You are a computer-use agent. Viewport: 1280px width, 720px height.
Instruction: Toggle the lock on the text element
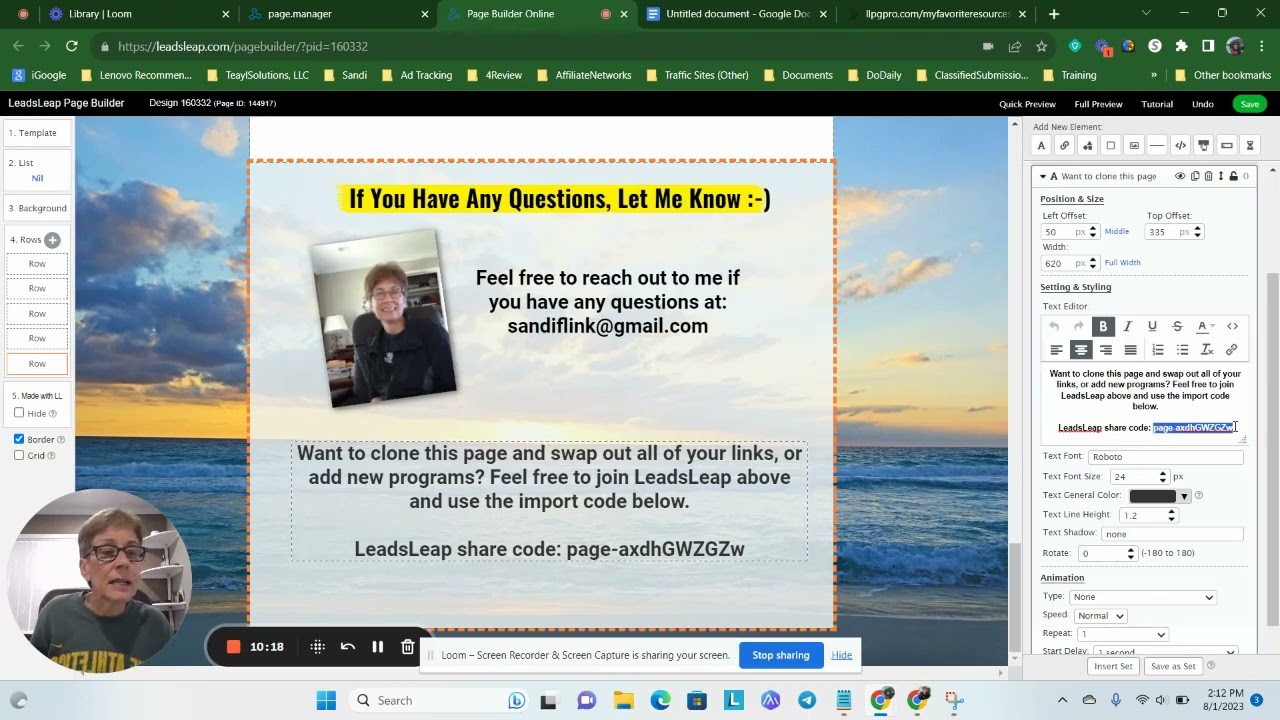click(x=1233, y=176)
